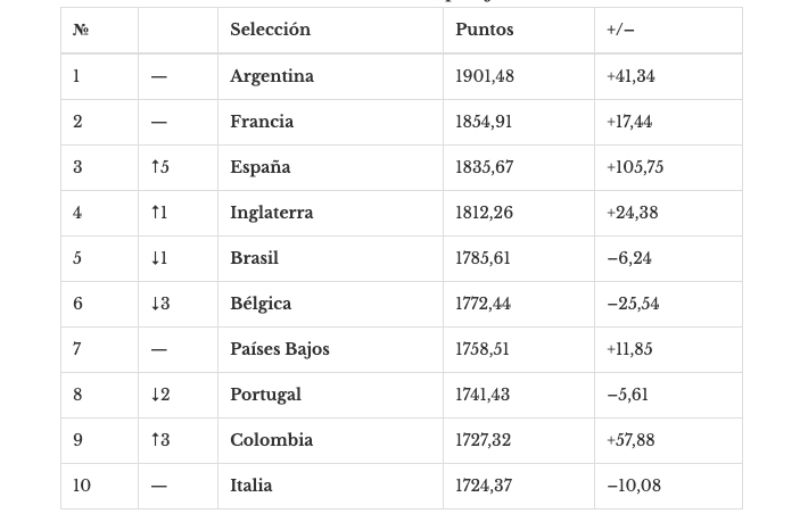Click the +105,75 change value
Viewport: 800px width, 522px height.
coord(635,167)
